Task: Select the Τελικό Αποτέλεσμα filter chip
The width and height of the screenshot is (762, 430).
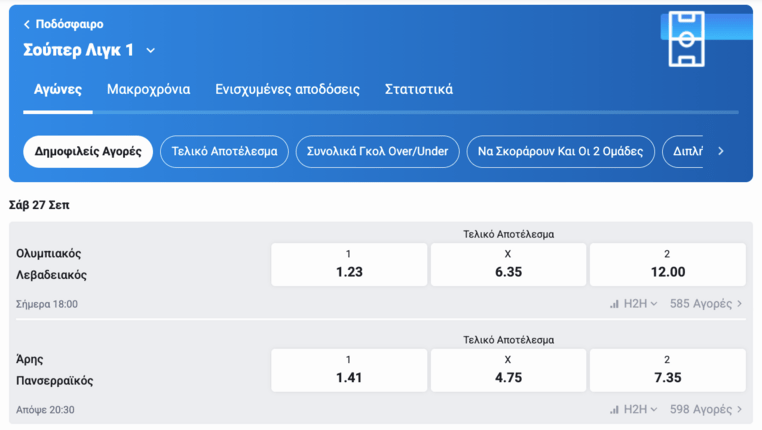Action: coord(224,152)
